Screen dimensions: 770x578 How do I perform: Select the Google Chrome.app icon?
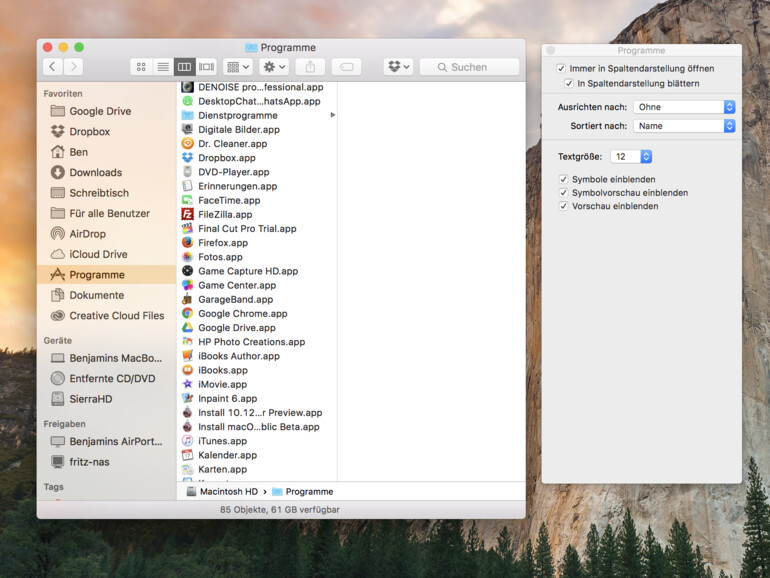click(187, 314)
